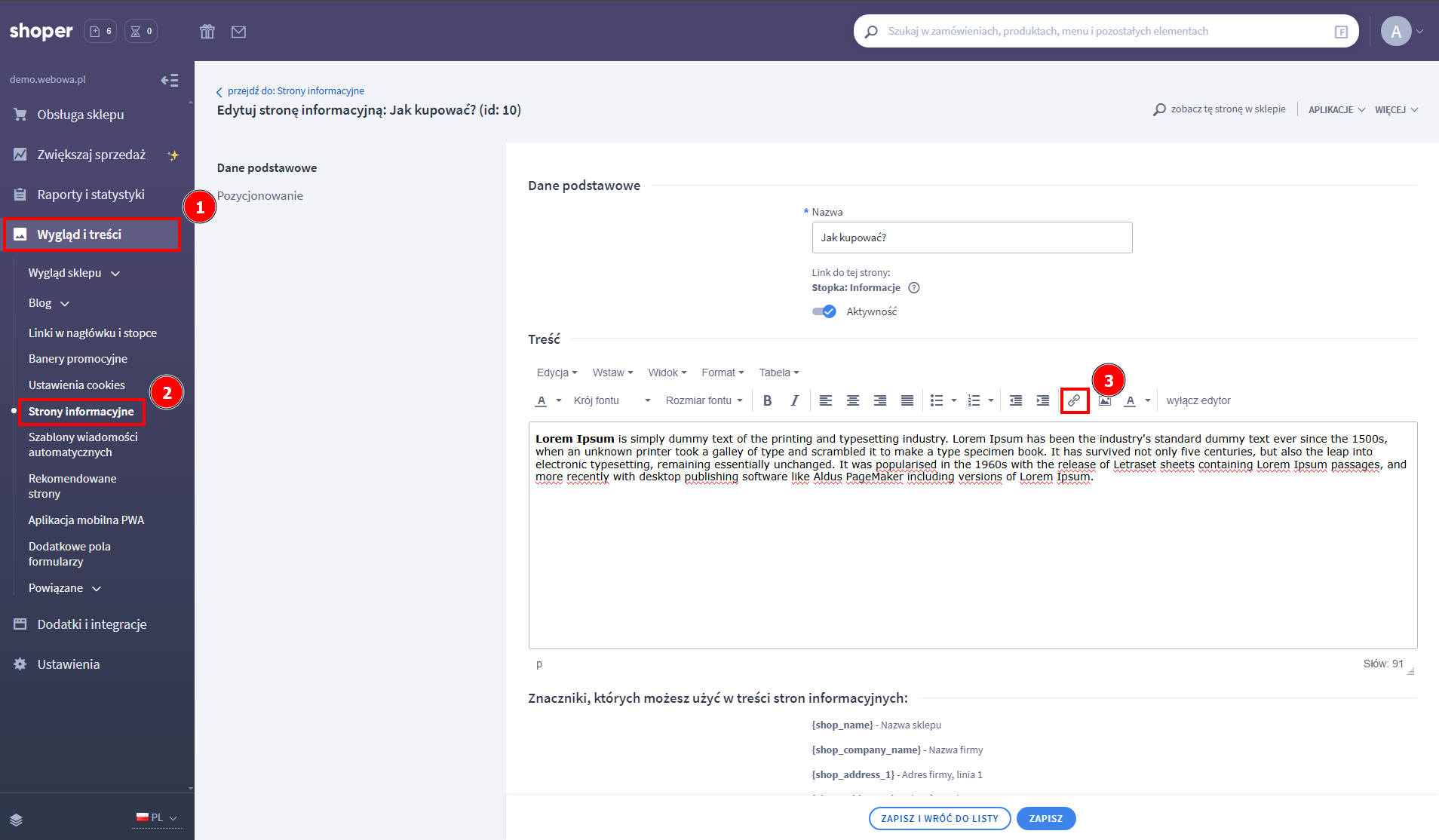Center align the editor text
This screenshot has width=1439, height=840.
[853, 400]
